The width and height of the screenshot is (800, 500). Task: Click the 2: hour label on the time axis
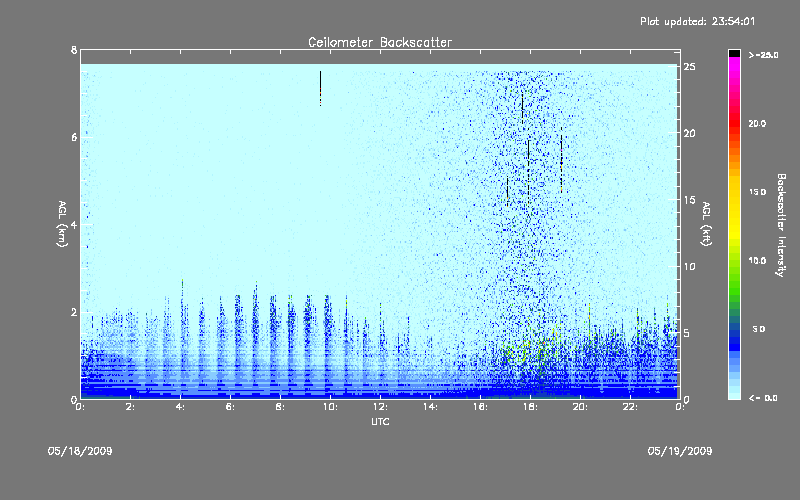click(131, 407)
